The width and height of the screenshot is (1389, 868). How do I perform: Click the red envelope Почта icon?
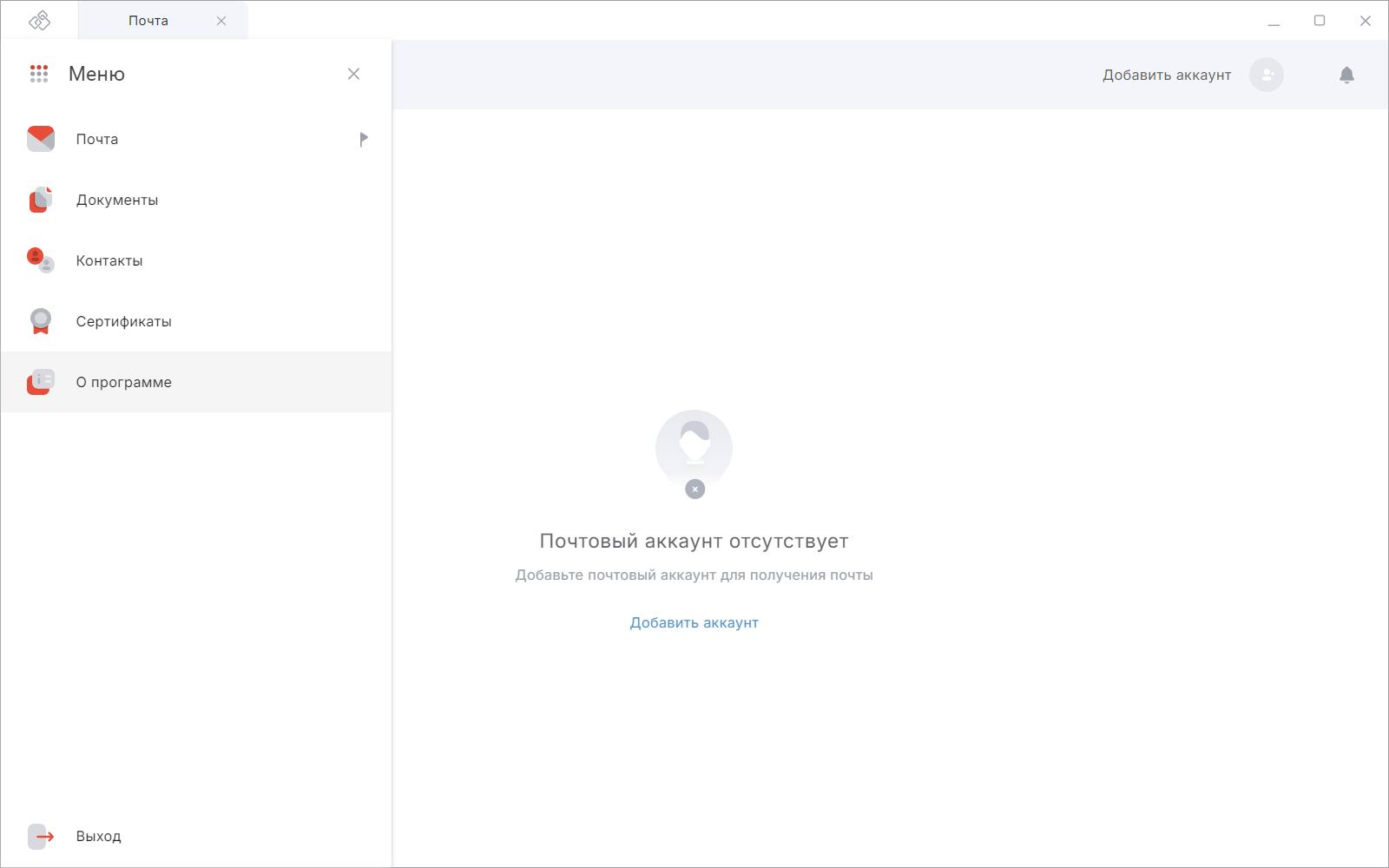41,139
